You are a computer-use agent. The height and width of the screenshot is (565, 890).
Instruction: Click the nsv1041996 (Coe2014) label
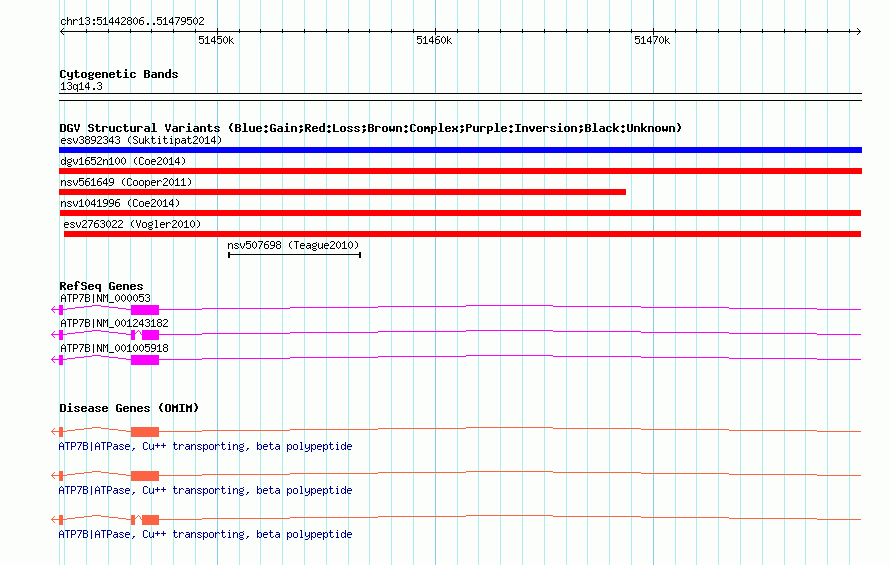[x=120, y=203]
